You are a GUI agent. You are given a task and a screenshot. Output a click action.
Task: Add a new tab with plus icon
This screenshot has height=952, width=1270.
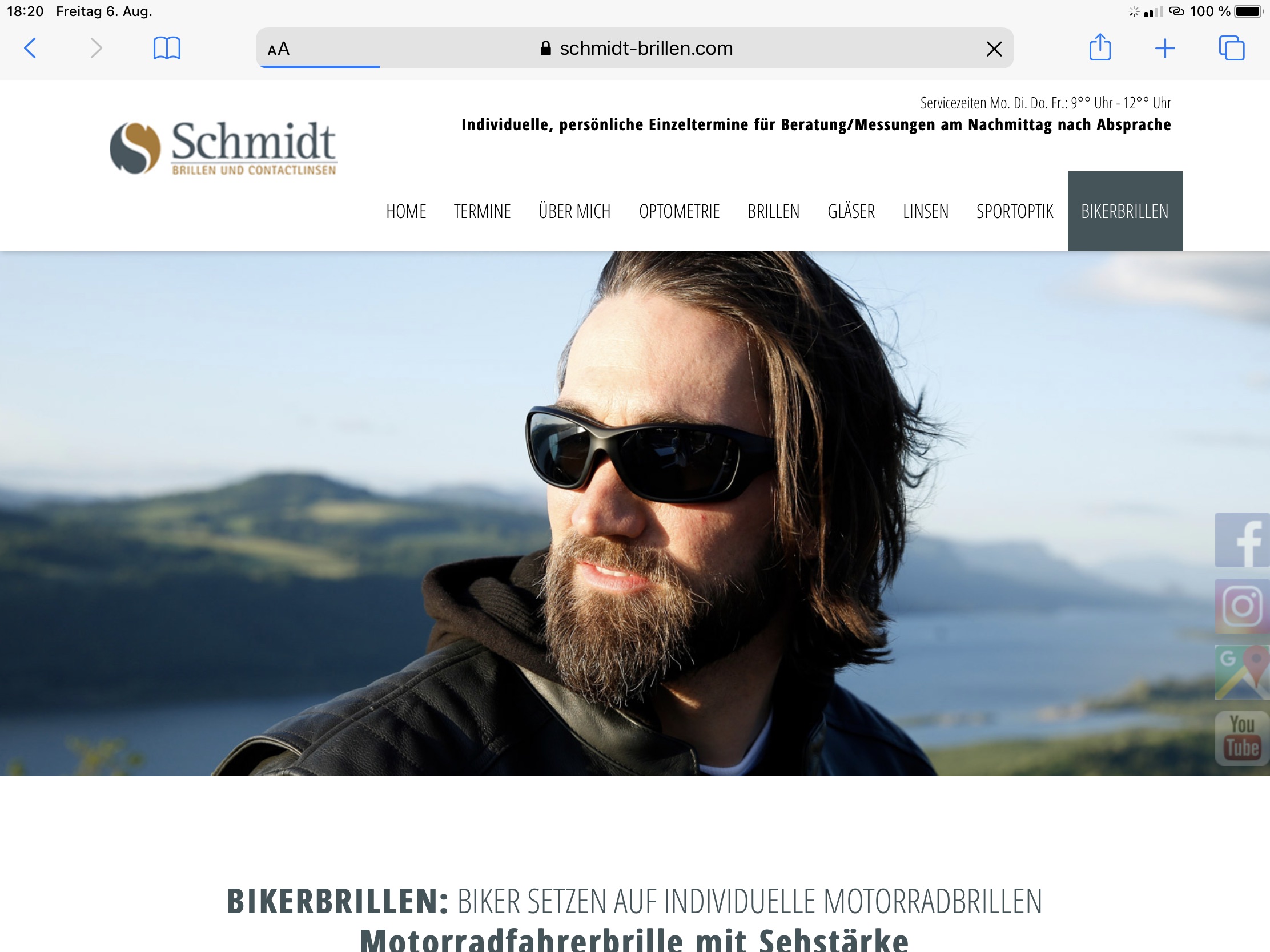pos(1165,48)
